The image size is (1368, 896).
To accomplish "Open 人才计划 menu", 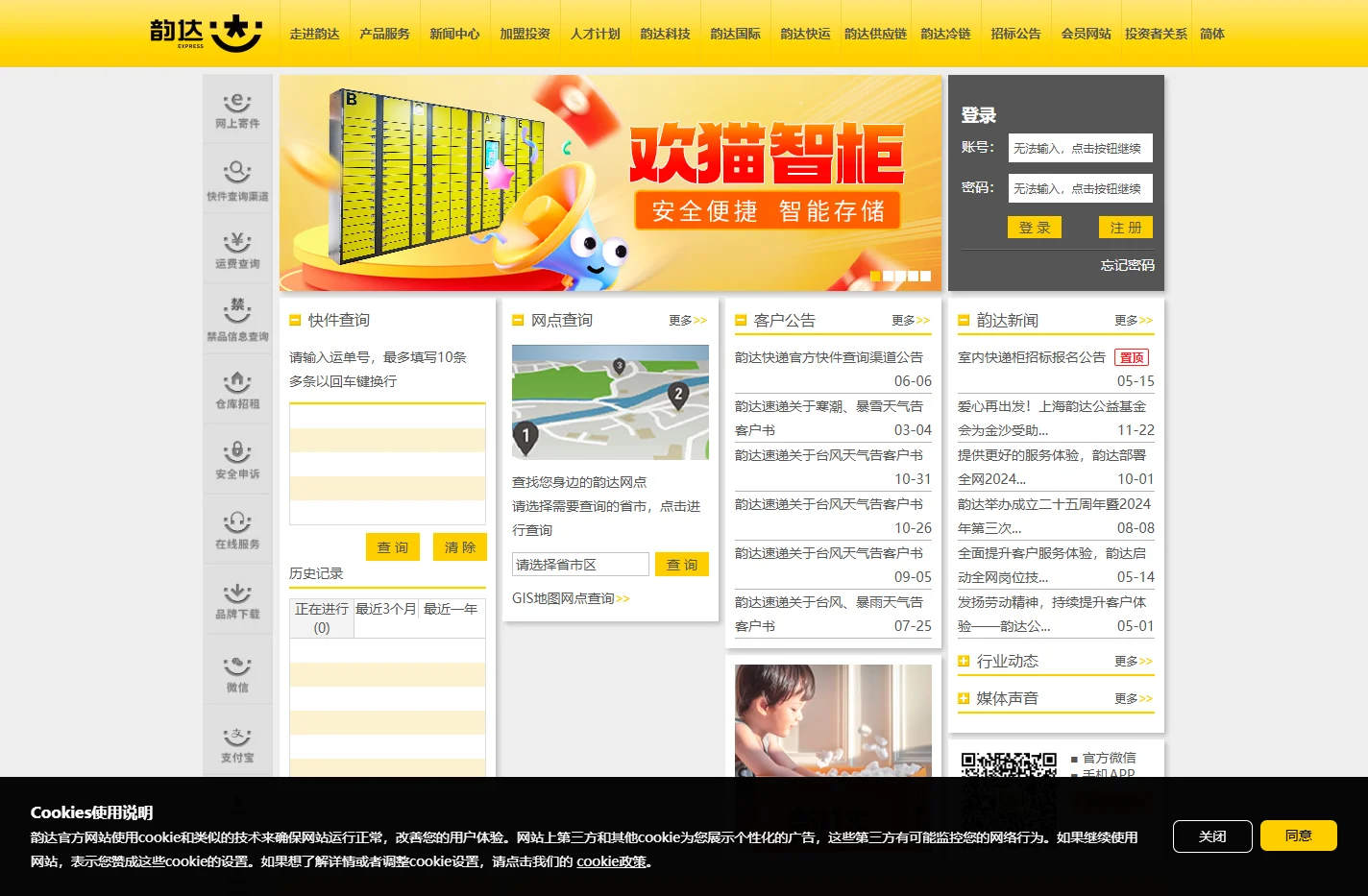I will (x=596, y=34).
